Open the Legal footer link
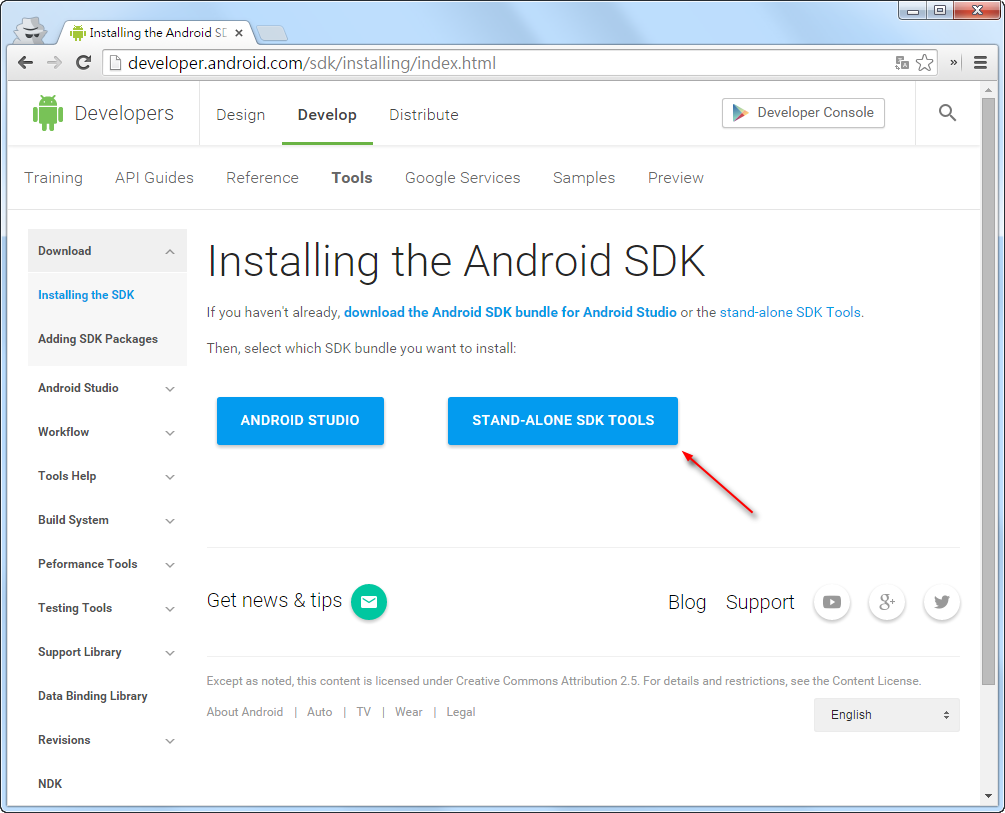 pyautogui.click(x=461, y=712)
